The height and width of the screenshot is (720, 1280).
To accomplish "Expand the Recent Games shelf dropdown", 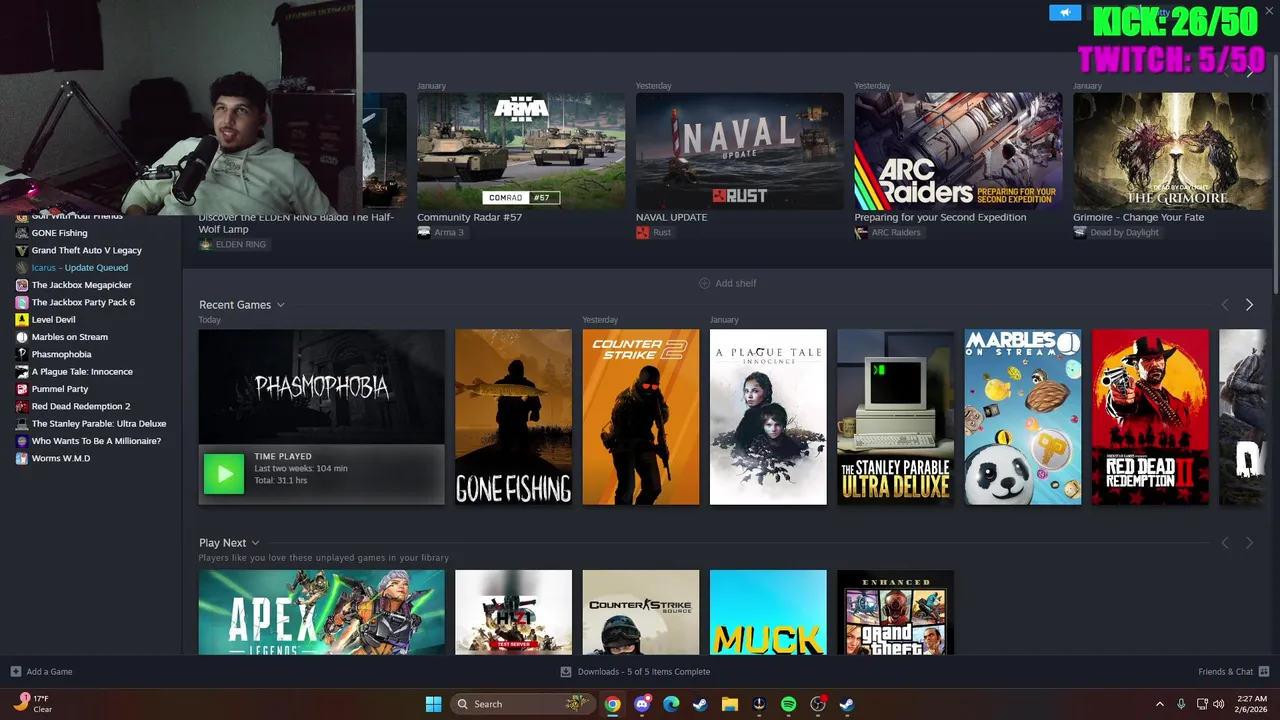I will (281, 305).
